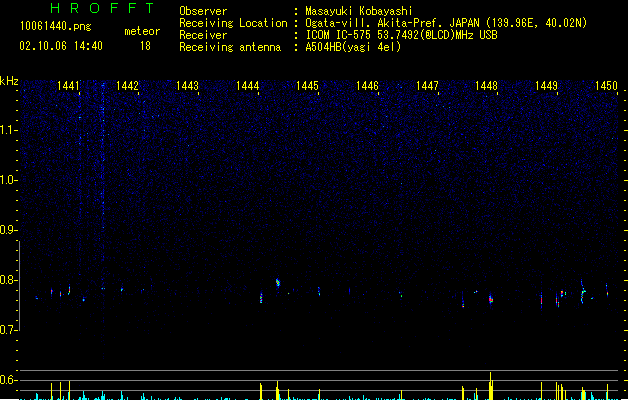
Task: Click the Receiving antenna label
Action: (x=230, y=47)
